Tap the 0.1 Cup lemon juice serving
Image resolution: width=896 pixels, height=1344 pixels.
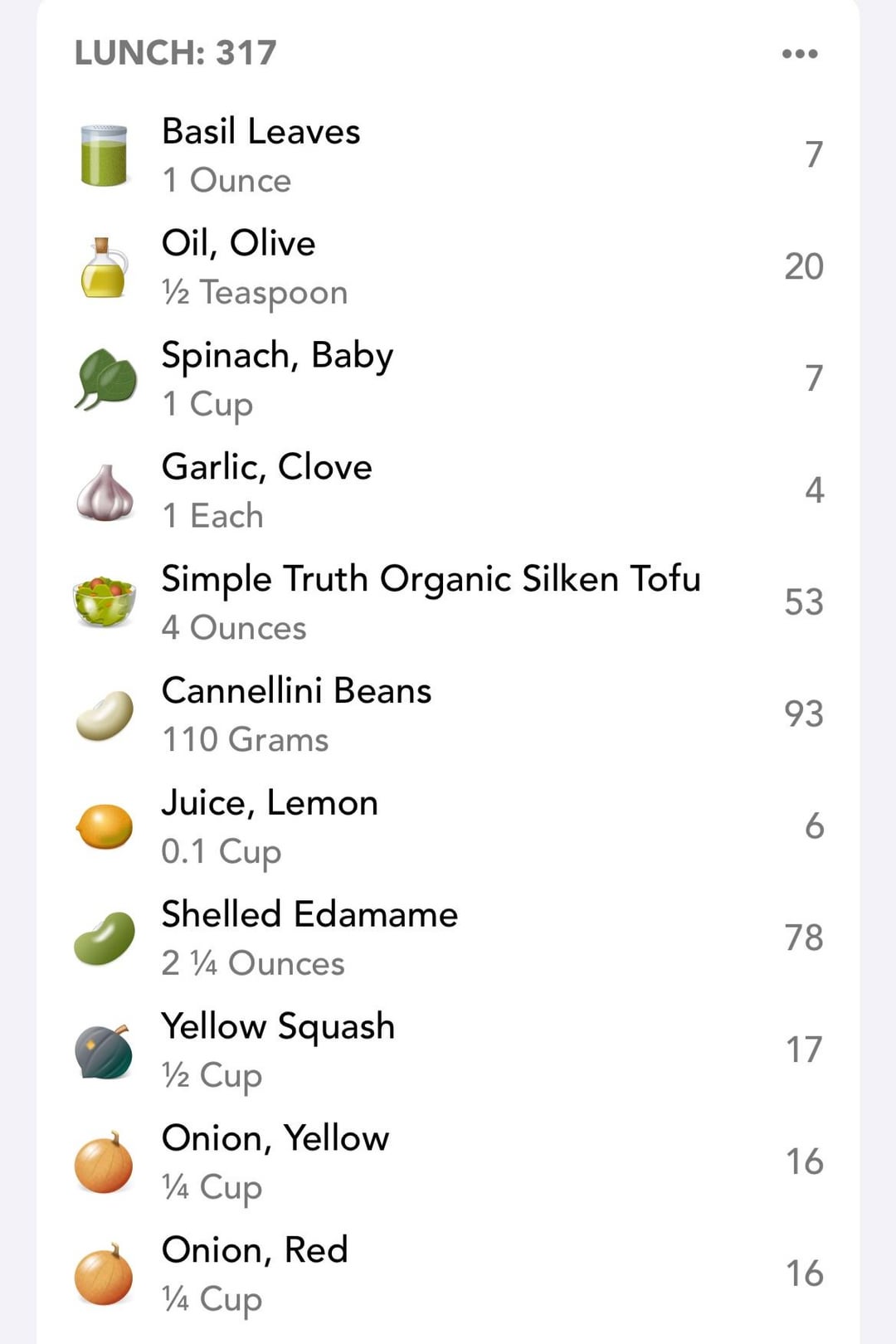click(x=221, y=852)
